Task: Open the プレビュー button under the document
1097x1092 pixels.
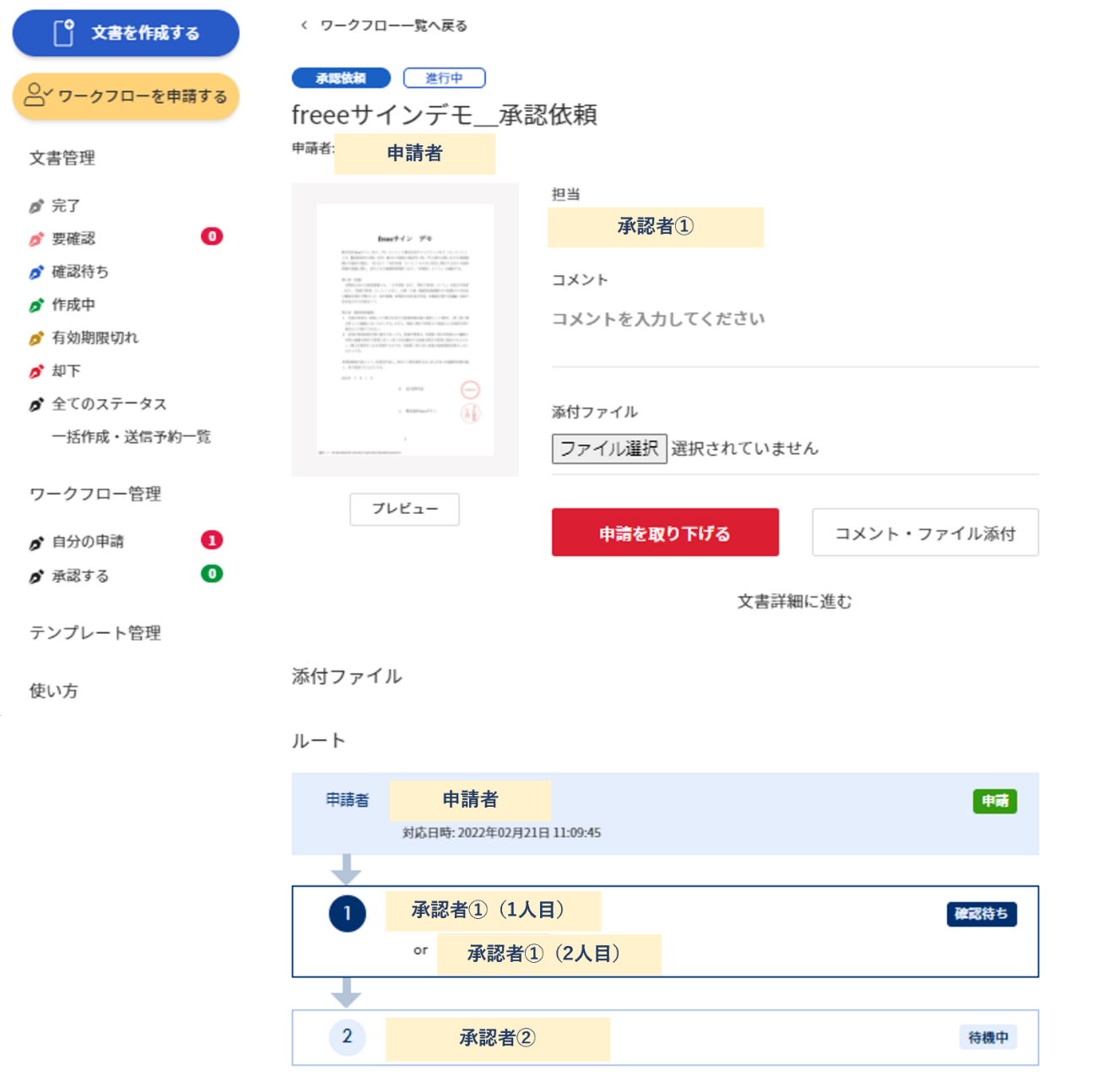Action: click(x=405, y=509)
